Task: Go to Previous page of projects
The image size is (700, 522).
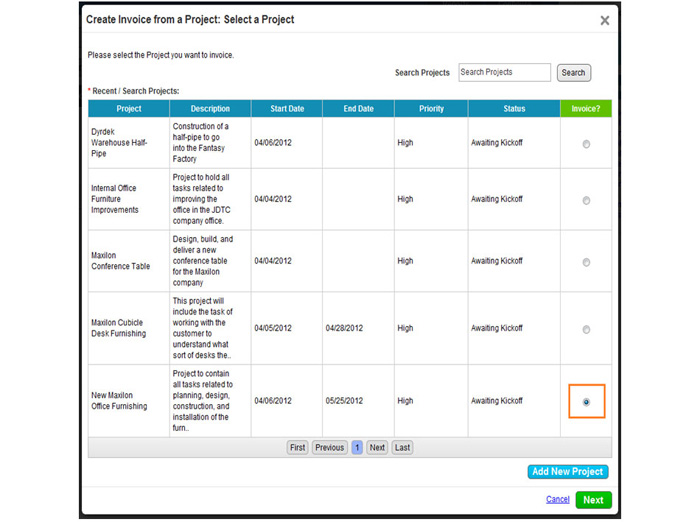Action: click(329, 447)
